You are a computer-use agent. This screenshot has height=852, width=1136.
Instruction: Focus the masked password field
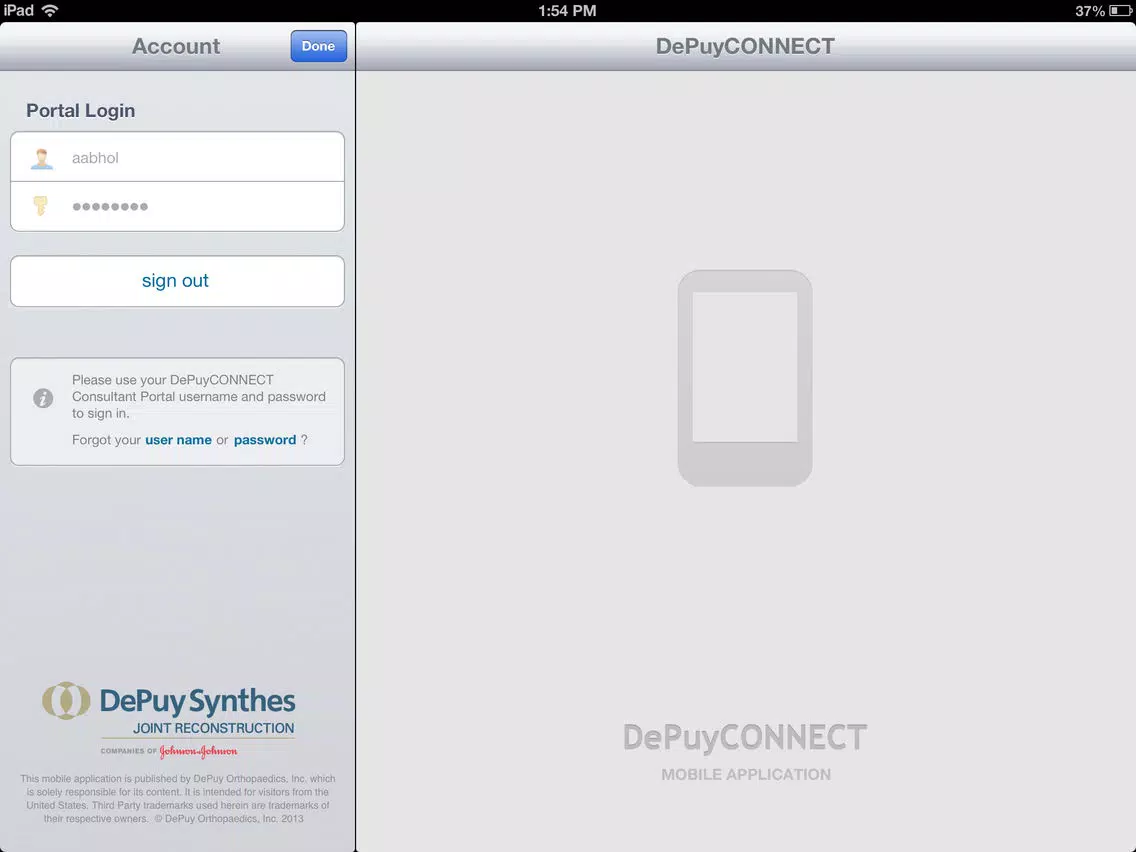point(177,206)
